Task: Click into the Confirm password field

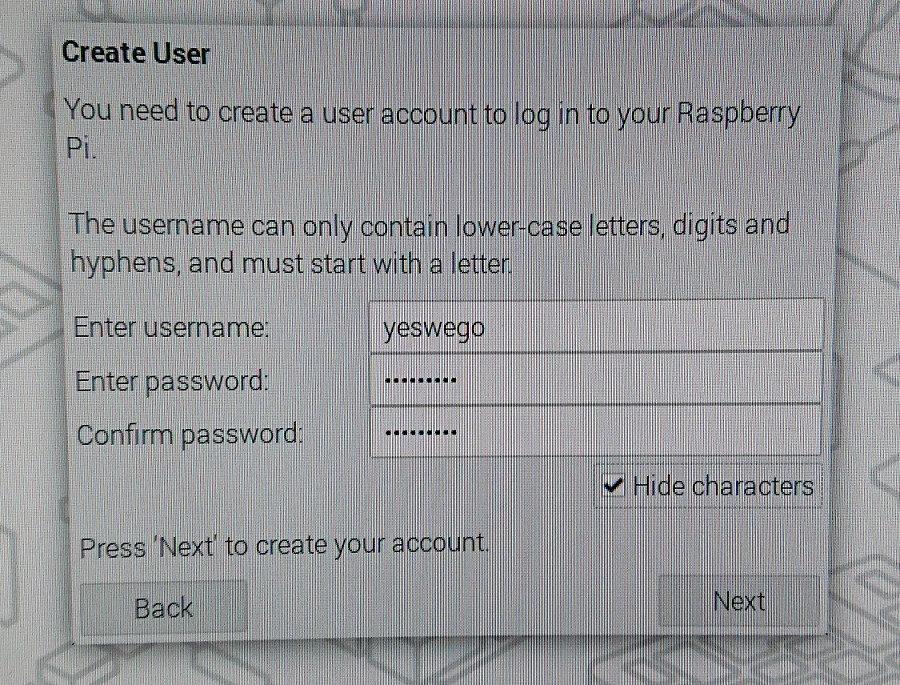Action: [596, 432]
